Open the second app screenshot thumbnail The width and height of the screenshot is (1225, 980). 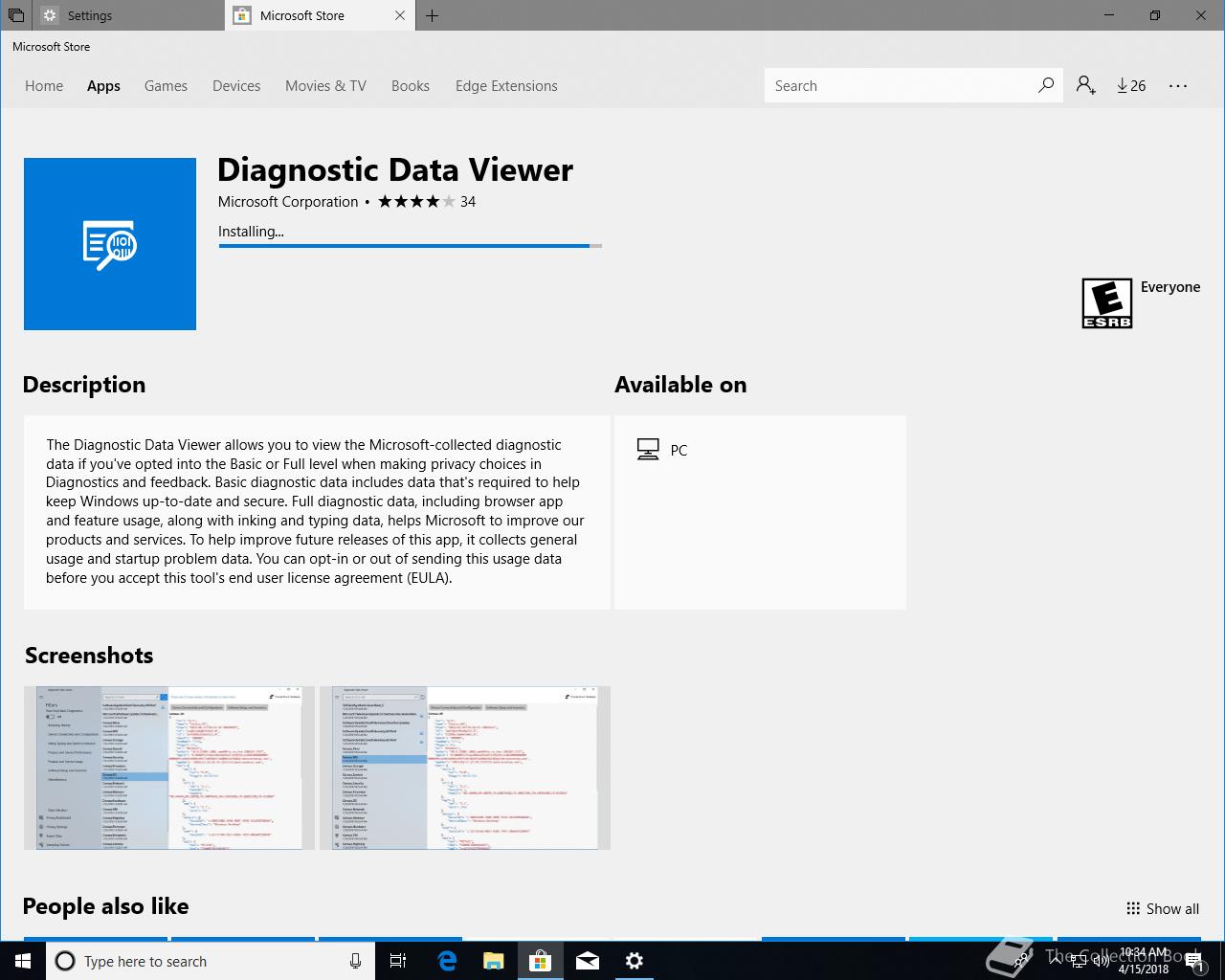[x=465, y=768]
